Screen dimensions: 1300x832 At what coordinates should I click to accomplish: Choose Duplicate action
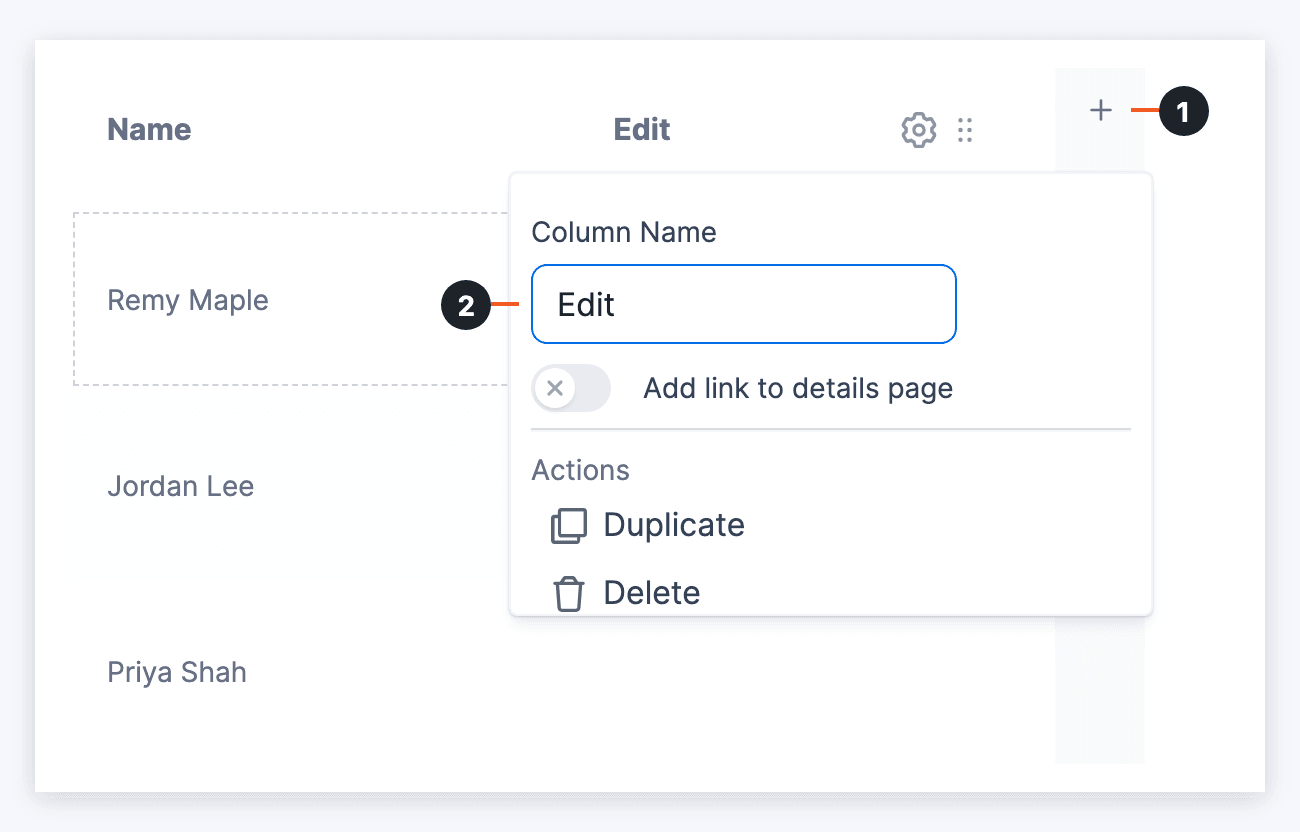click(648, 525)
